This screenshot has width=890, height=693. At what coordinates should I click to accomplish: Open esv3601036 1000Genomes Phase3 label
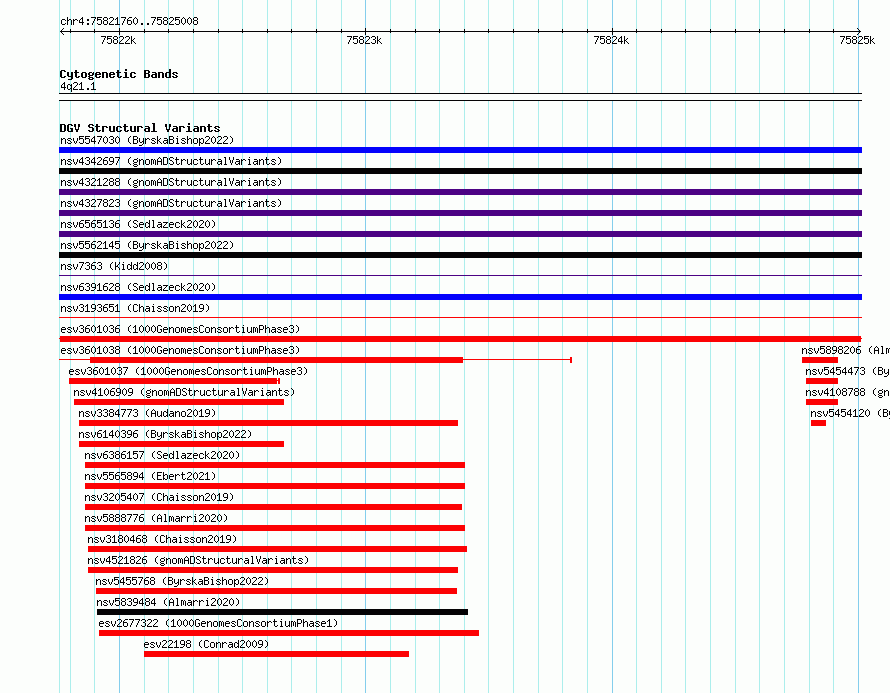180,329
